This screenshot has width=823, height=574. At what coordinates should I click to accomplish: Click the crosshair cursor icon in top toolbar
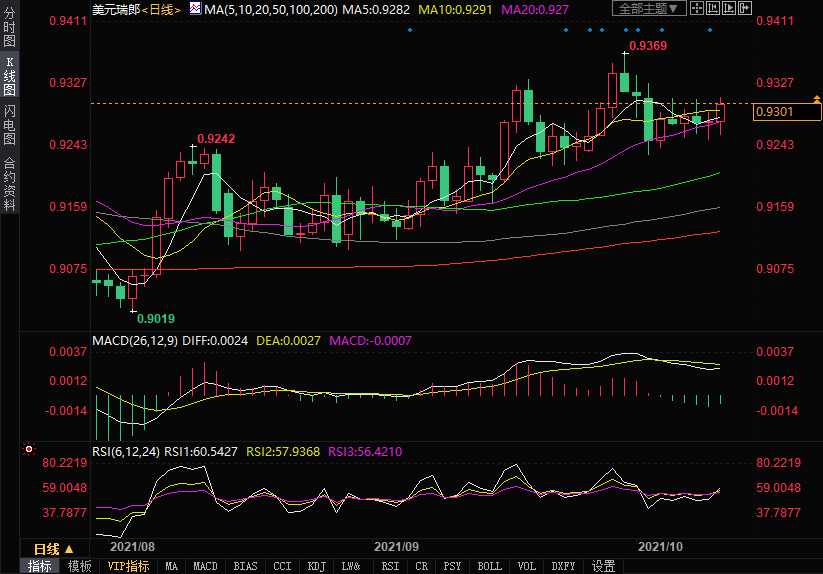[698, 9]
